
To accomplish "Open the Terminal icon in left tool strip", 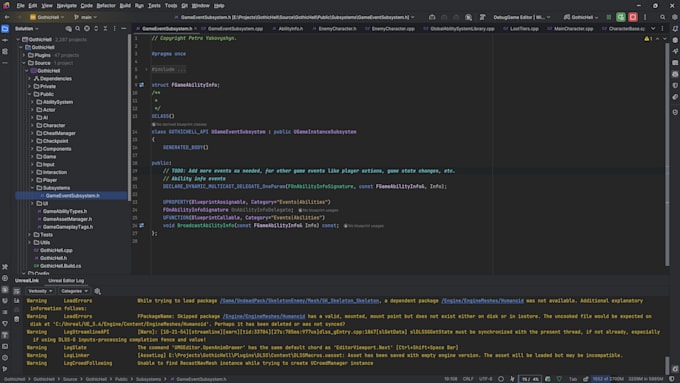I will point(5,346).
